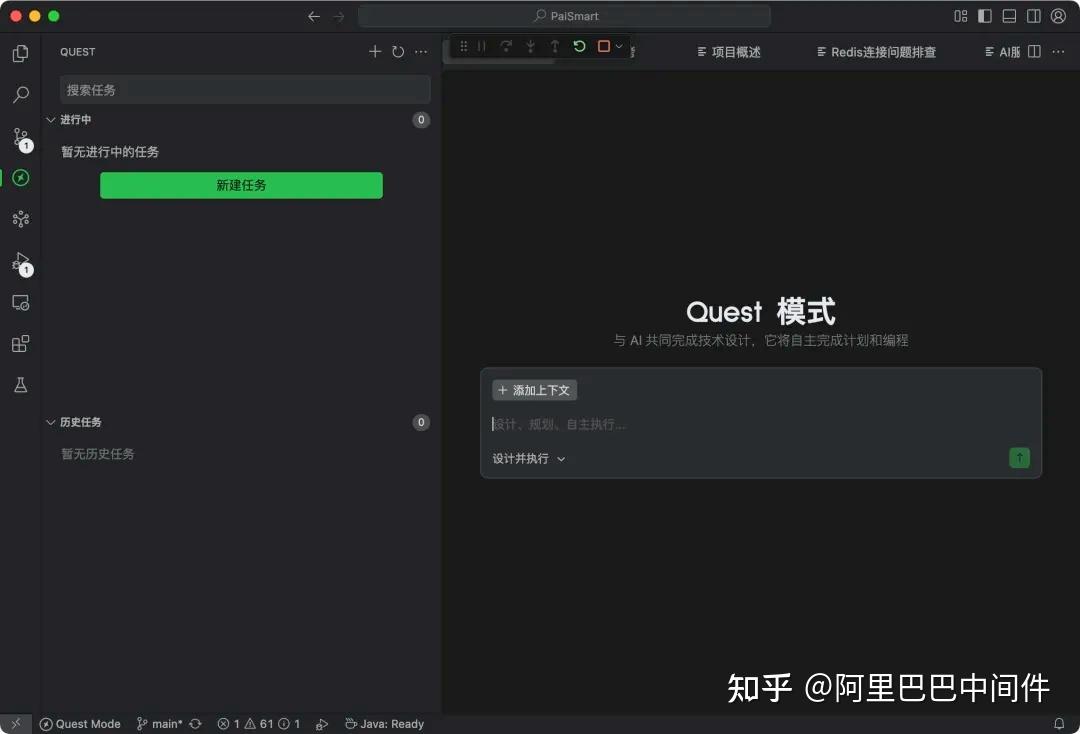Collapse the 进行中 task section
1080x734 pixels.
point(51,119)
